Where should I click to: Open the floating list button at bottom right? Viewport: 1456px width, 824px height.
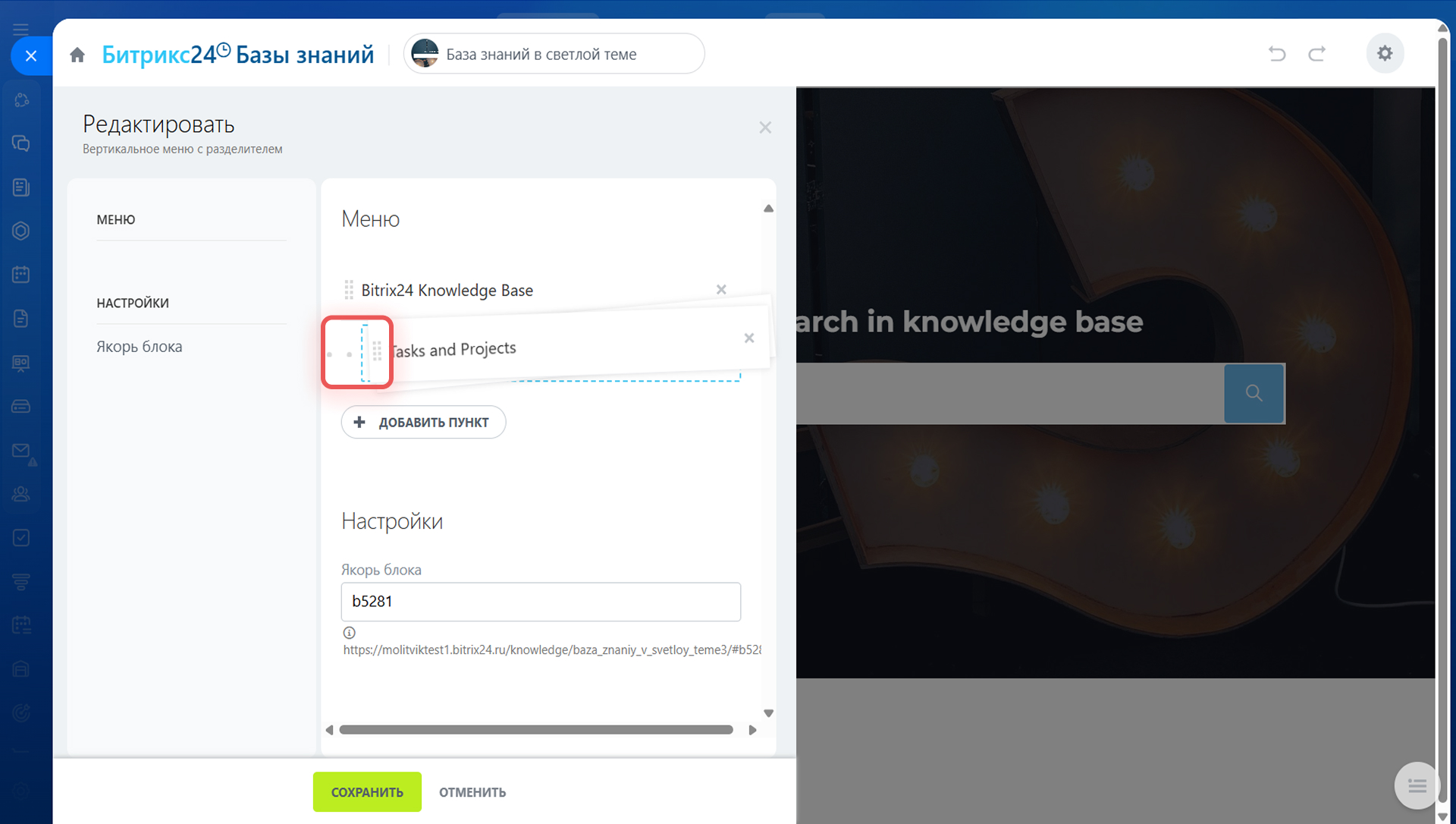pos(1417,785)
